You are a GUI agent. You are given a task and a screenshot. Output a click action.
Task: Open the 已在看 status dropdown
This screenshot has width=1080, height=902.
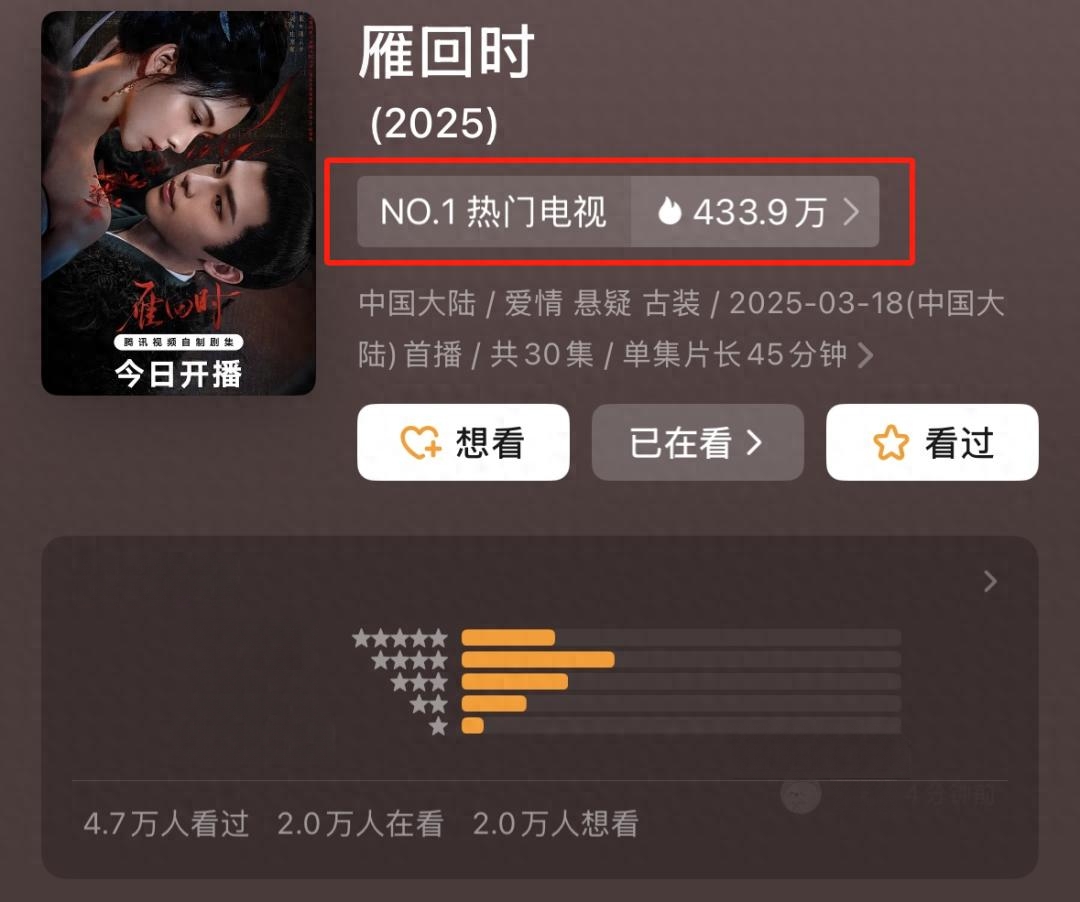tap(698, 442)
